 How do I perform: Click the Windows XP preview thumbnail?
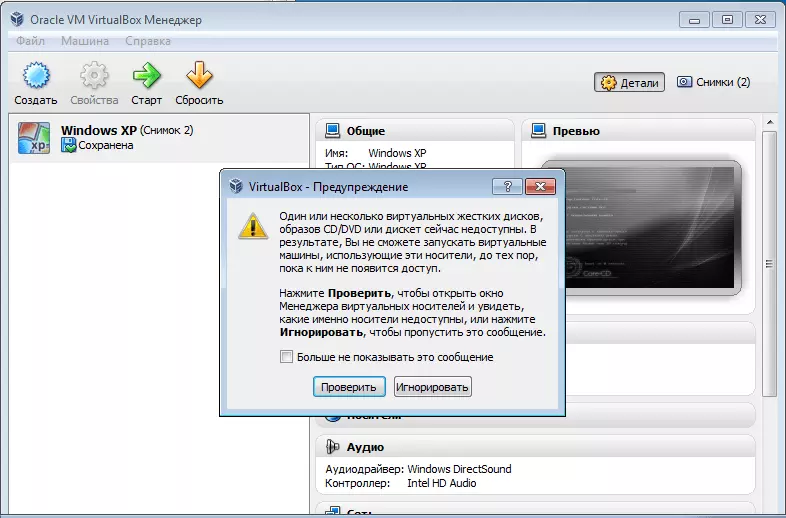(642, 228)
